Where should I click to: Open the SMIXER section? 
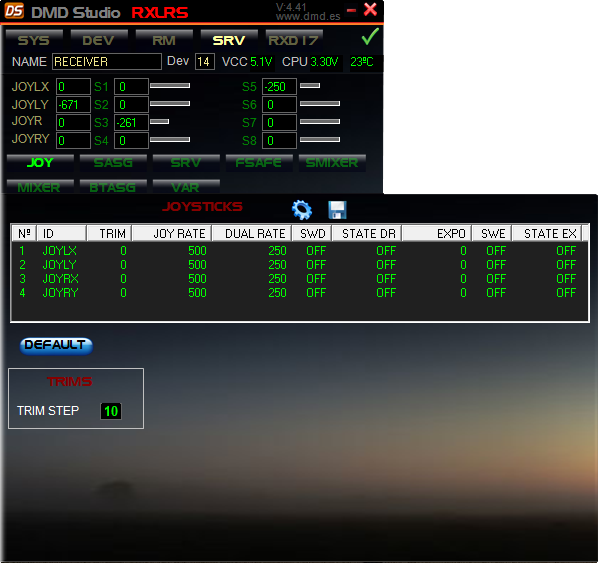pos(332,162)
